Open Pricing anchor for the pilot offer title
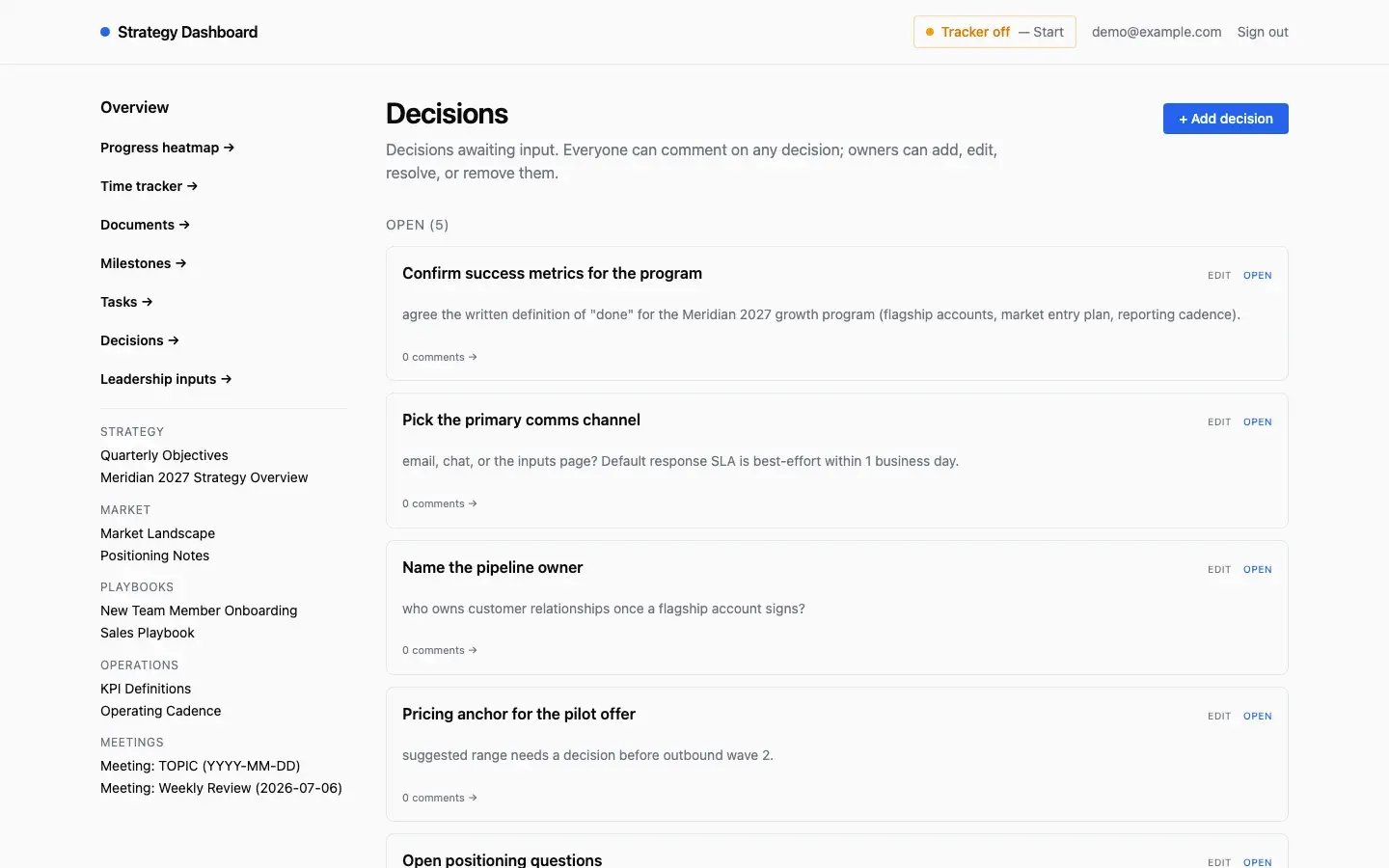 point(519,714)
